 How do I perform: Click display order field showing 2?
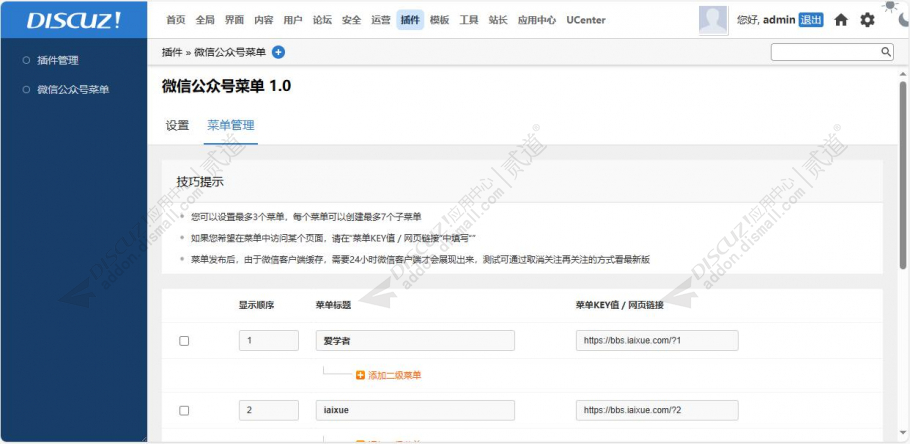tap(269, 410)
